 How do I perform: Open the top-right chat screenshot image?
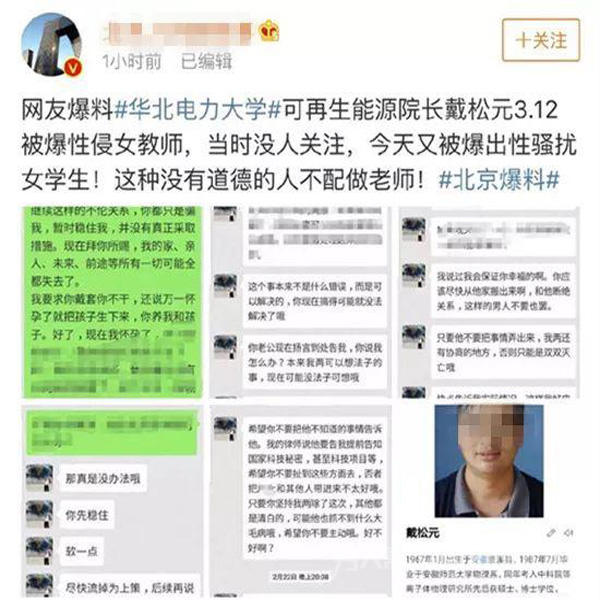[x=489, y=302]
